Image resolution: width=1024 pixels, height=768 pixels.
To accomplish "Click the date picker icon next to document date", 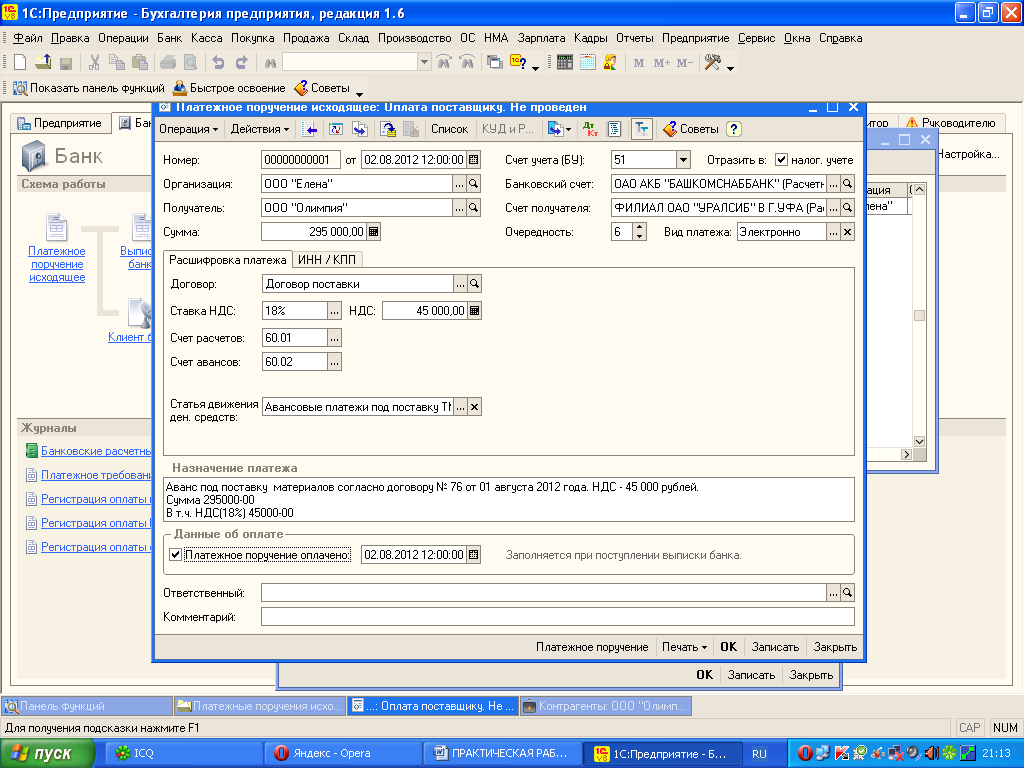I will coord(474,159).
